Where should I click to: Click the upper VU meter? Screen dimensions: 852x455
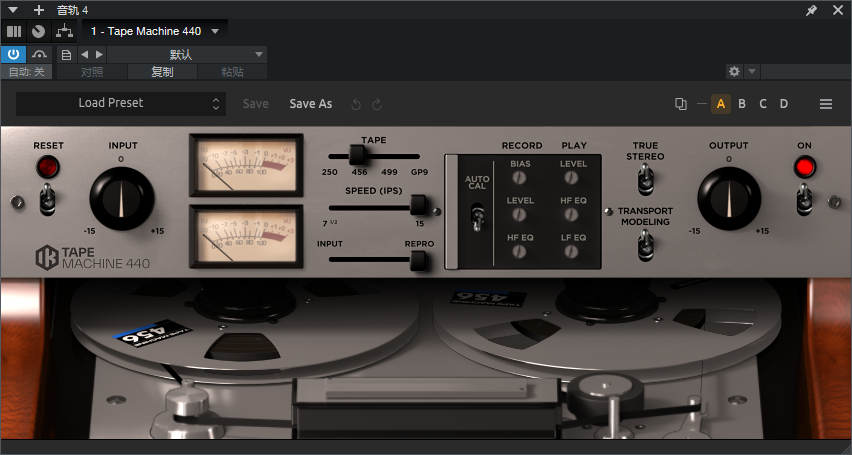[246, 165]
